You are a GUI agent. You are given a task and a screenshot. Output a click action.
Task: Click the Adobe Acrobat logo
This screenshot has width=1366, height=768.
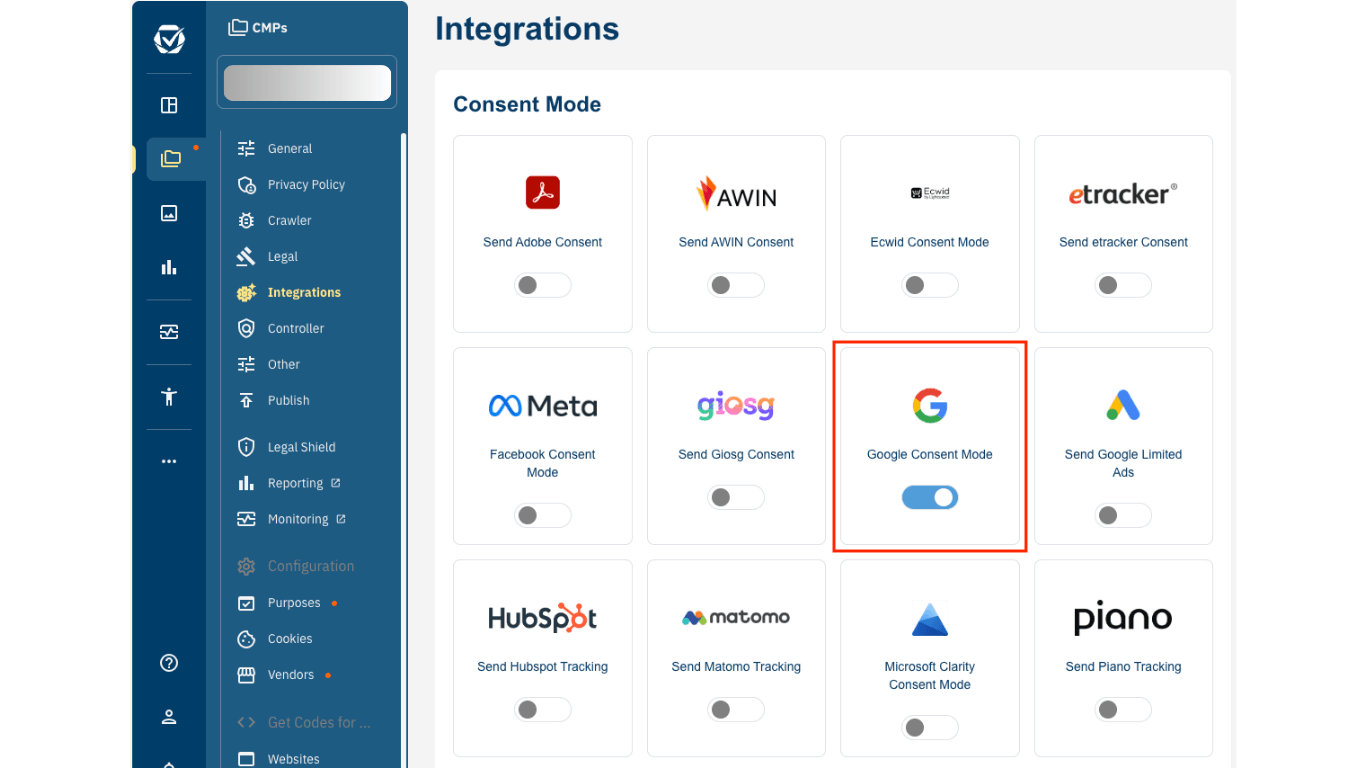click(x=543, y=192)
